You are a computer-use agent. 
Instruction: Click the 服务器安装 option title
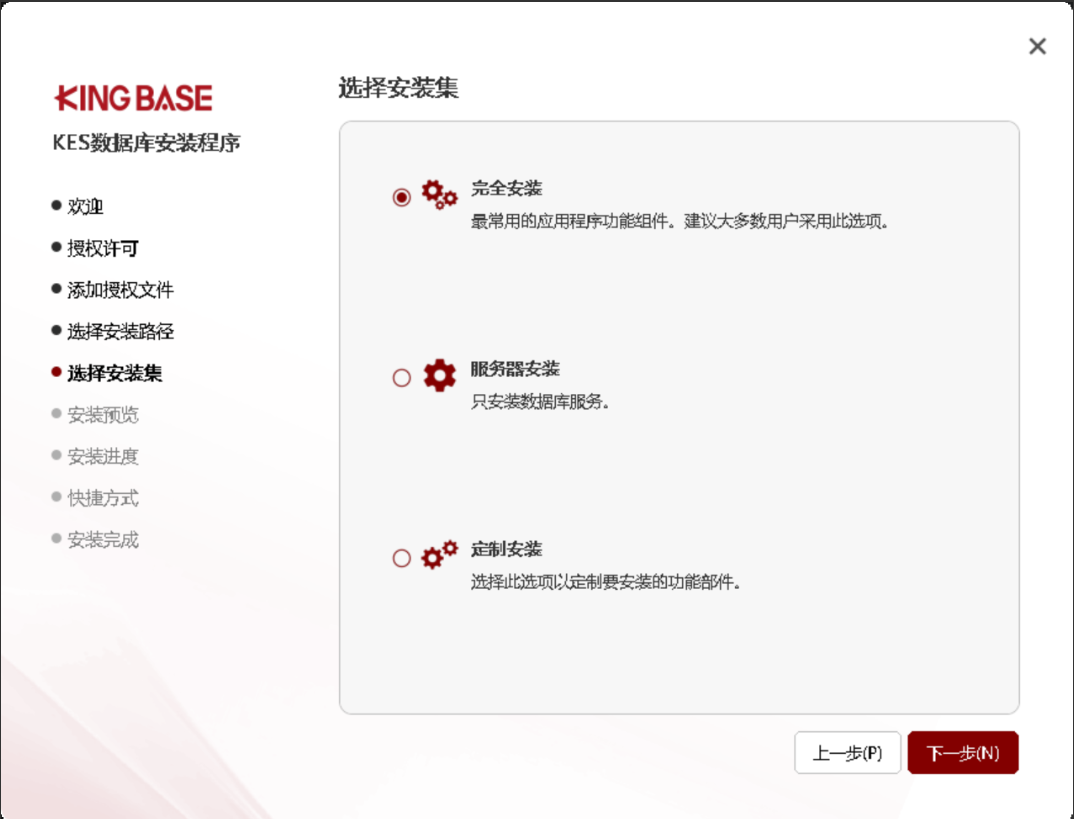coord(515,368)
